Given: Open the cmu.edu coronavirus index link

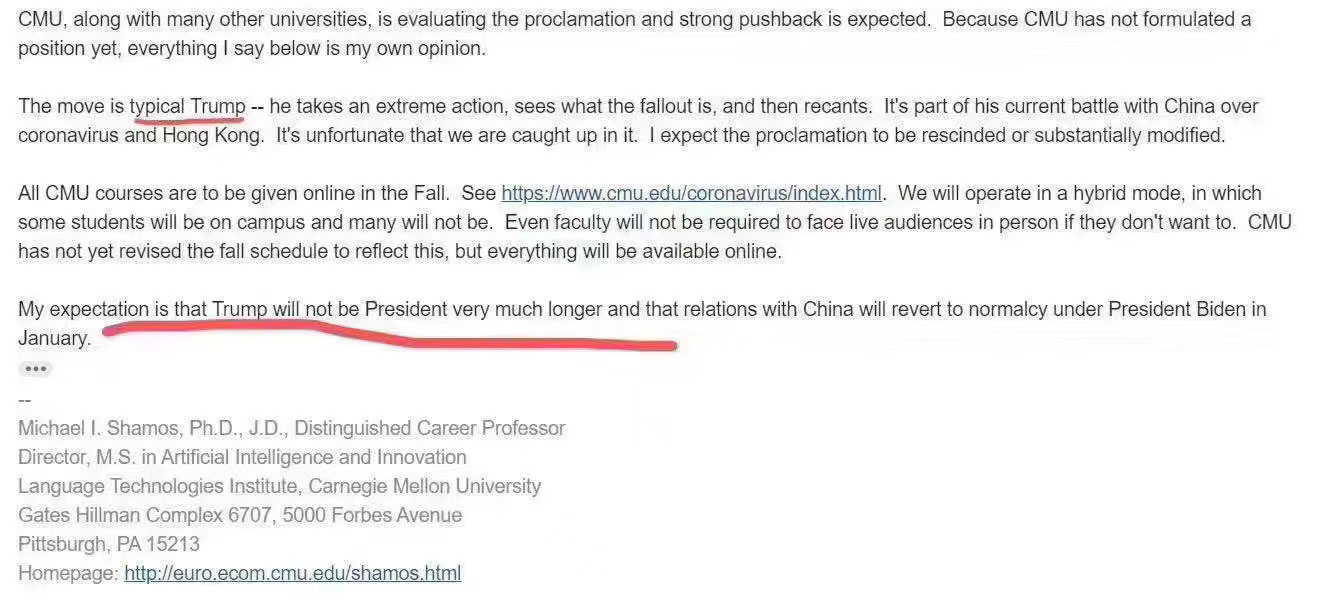Looking at the screenshot, I should pyautogui.click(x=692, y=193).
